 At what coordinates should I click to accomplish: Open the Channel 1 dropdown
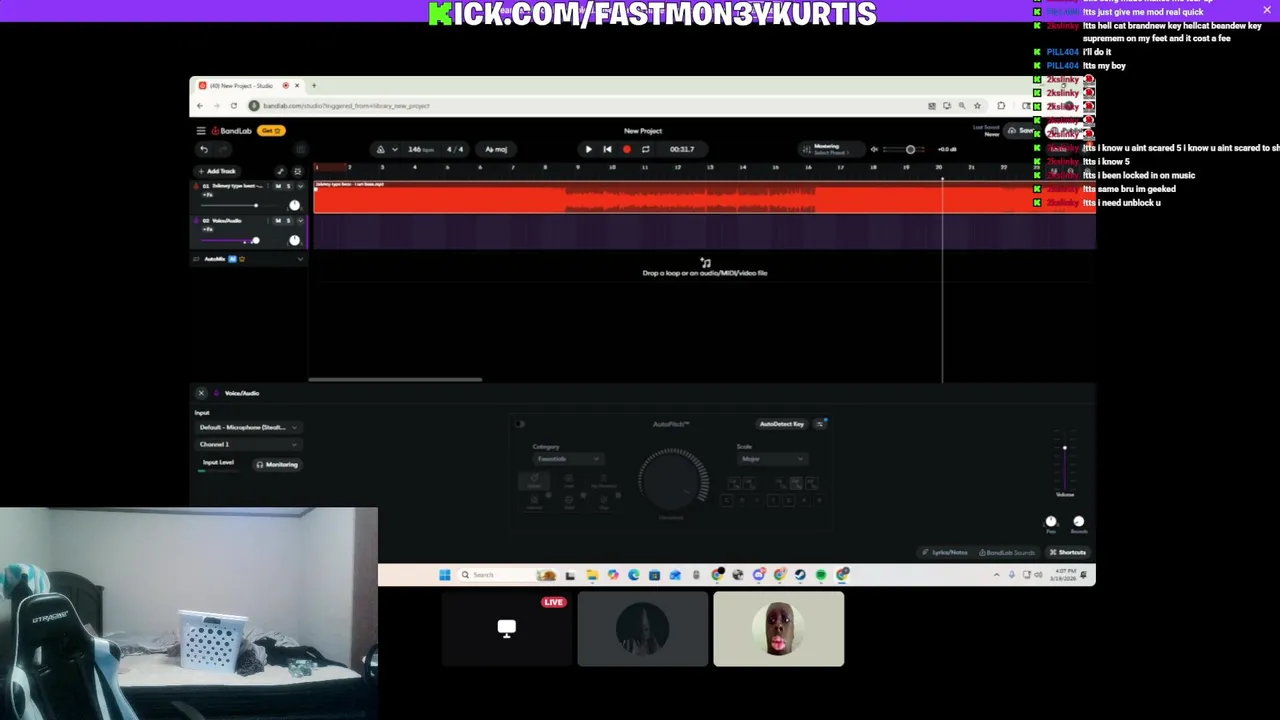248,445
